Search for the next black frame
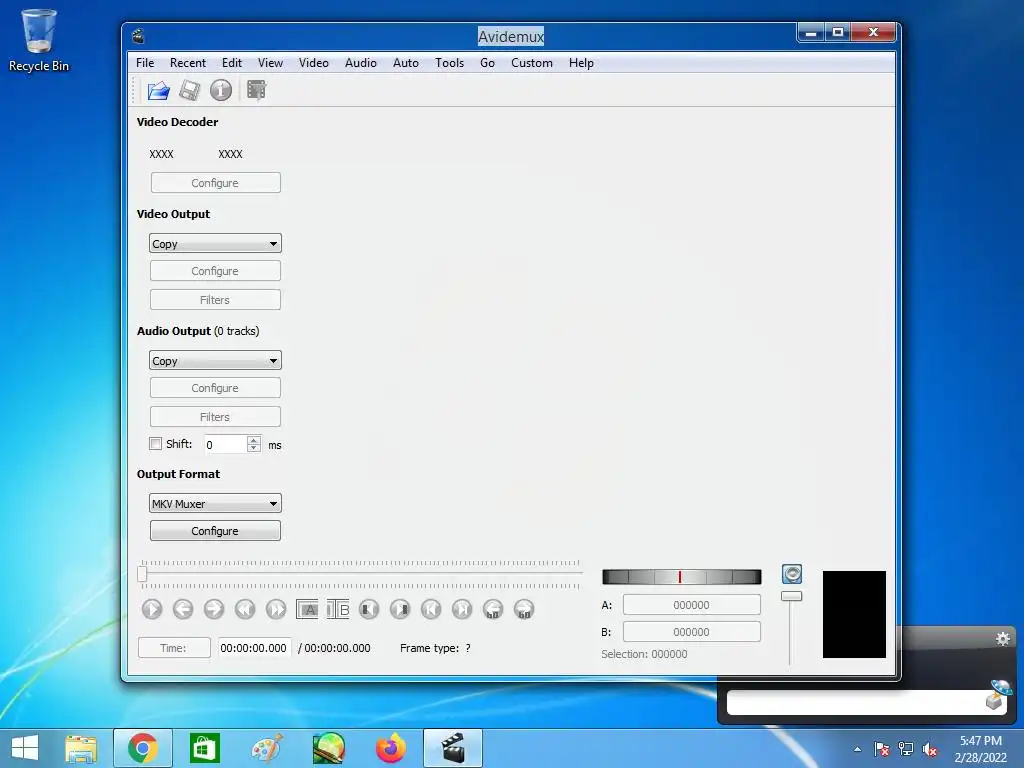 click(400, 609)
